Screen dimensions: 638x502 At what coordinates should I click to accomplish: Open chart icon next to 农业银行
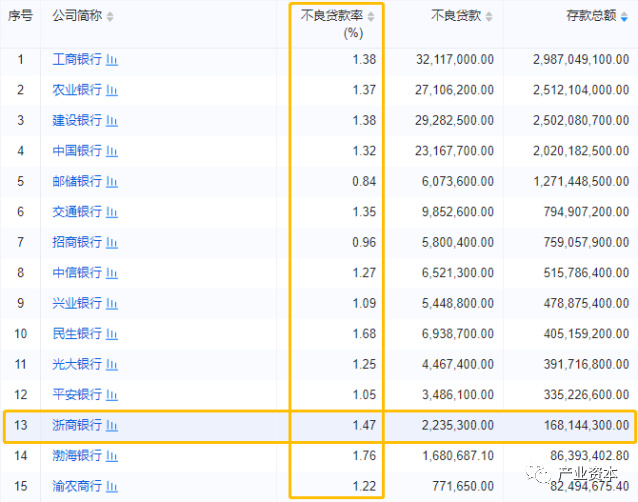point(112,90)
